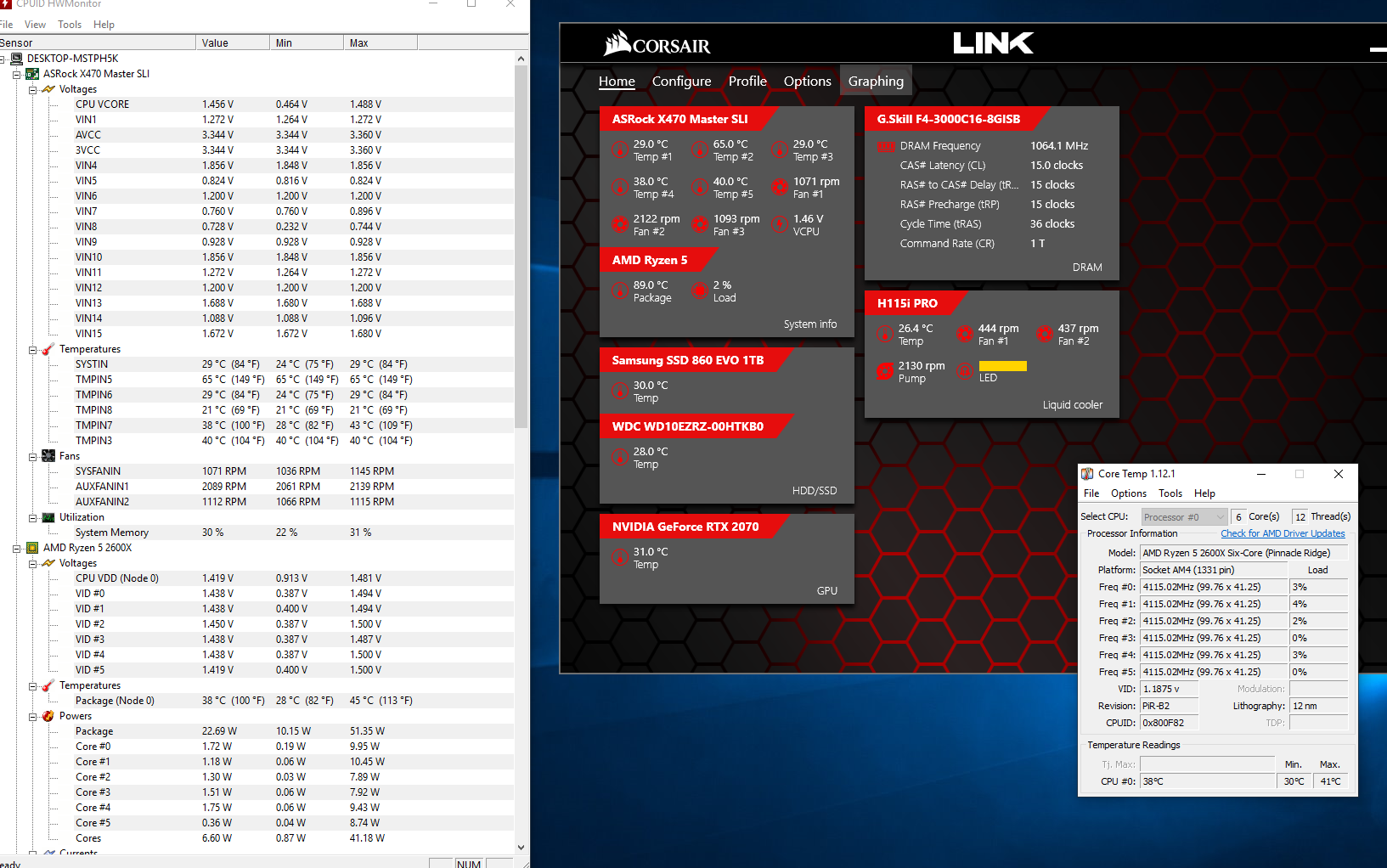
Task: Click the AMD Ryzen 5 Package temperature icon
Action: click(x=619, y=291)
